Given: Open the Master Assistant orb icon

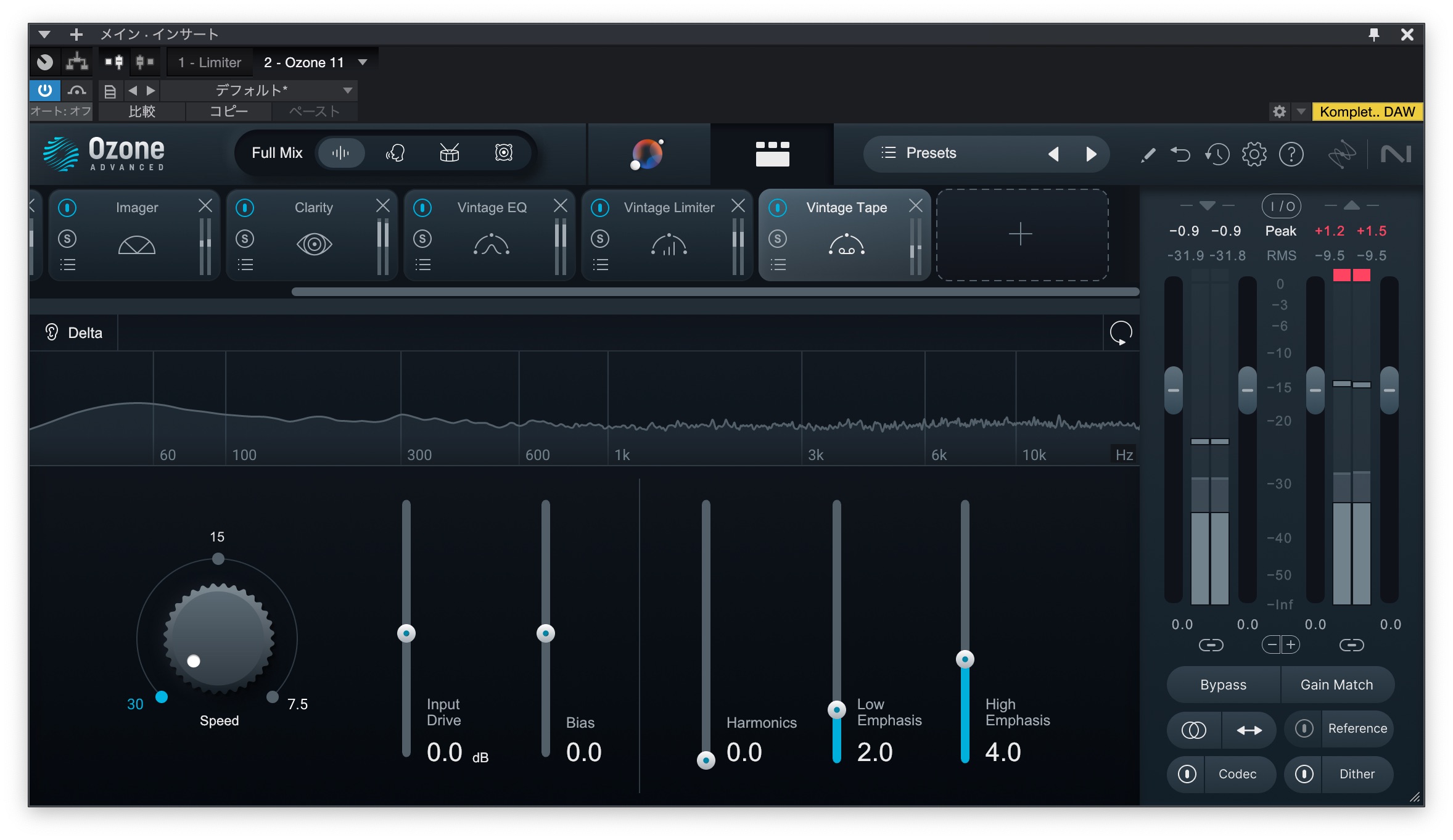Looking at the screenshot, I should click(x=646, y=154).
